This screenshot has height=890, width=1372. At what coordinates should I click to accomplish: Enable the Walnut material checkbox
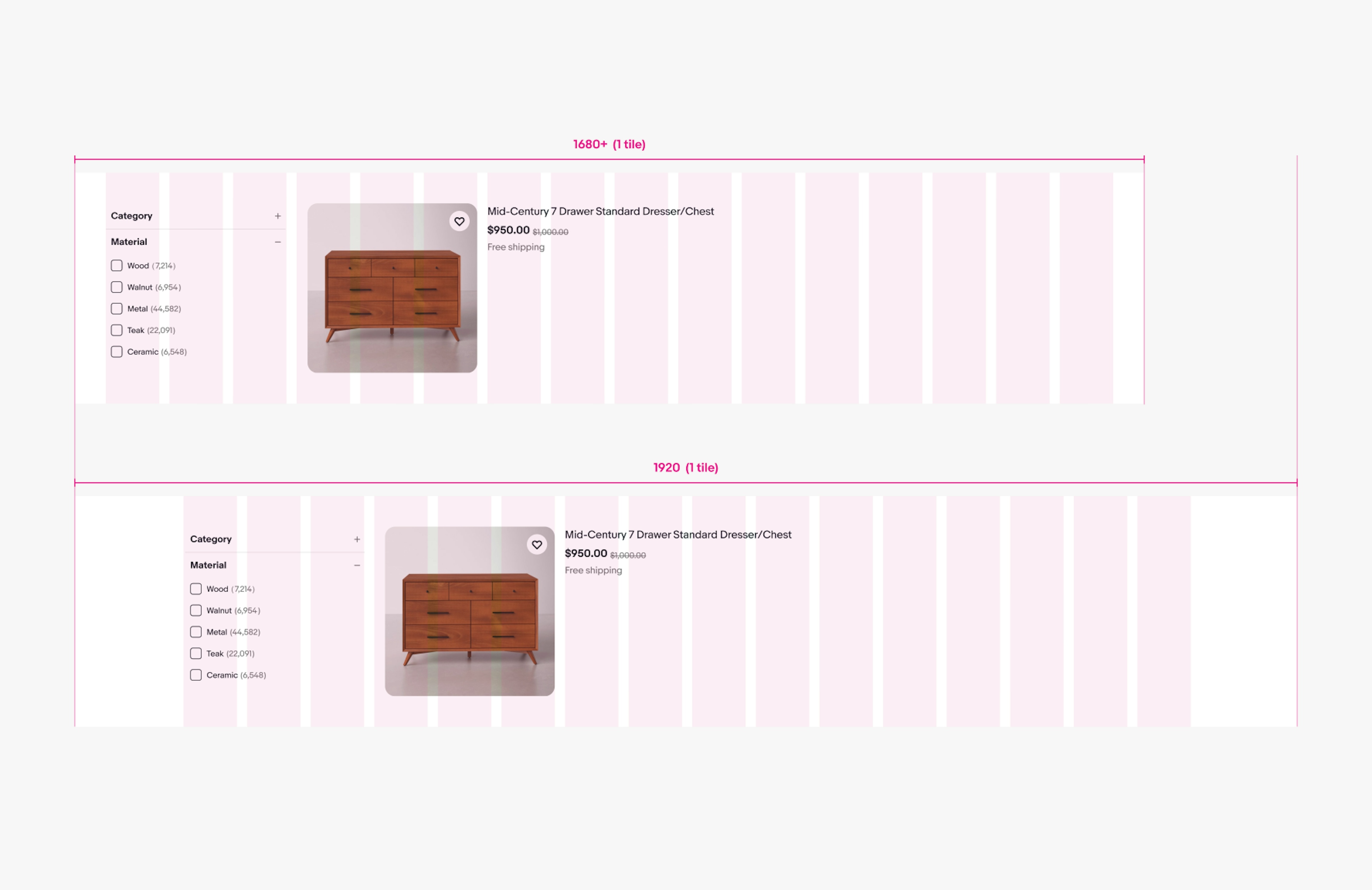pyautogui.click(x=116, y=287)
